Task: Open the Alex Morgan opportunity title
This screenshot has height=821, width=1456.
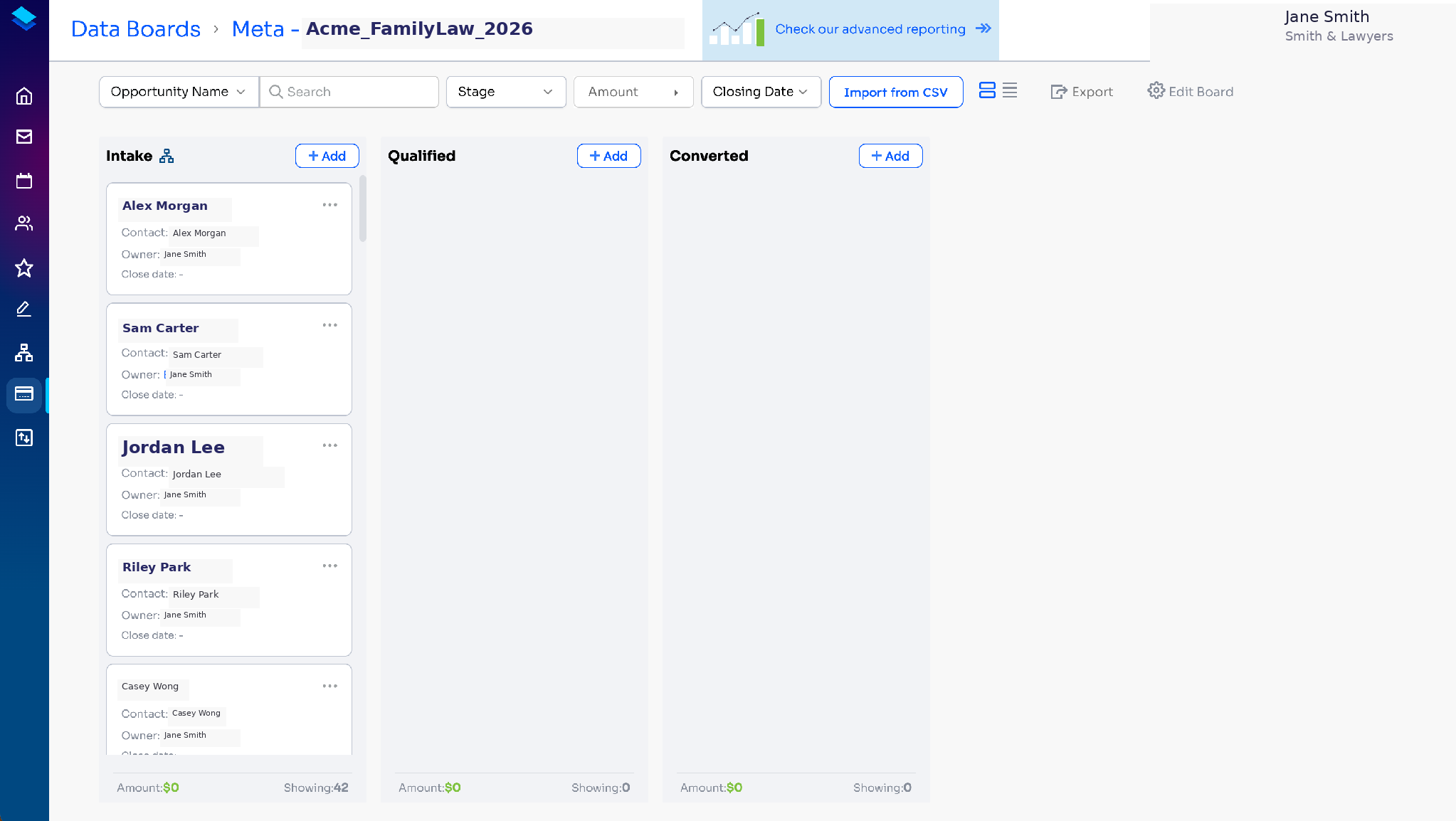Action: point(165,206)
